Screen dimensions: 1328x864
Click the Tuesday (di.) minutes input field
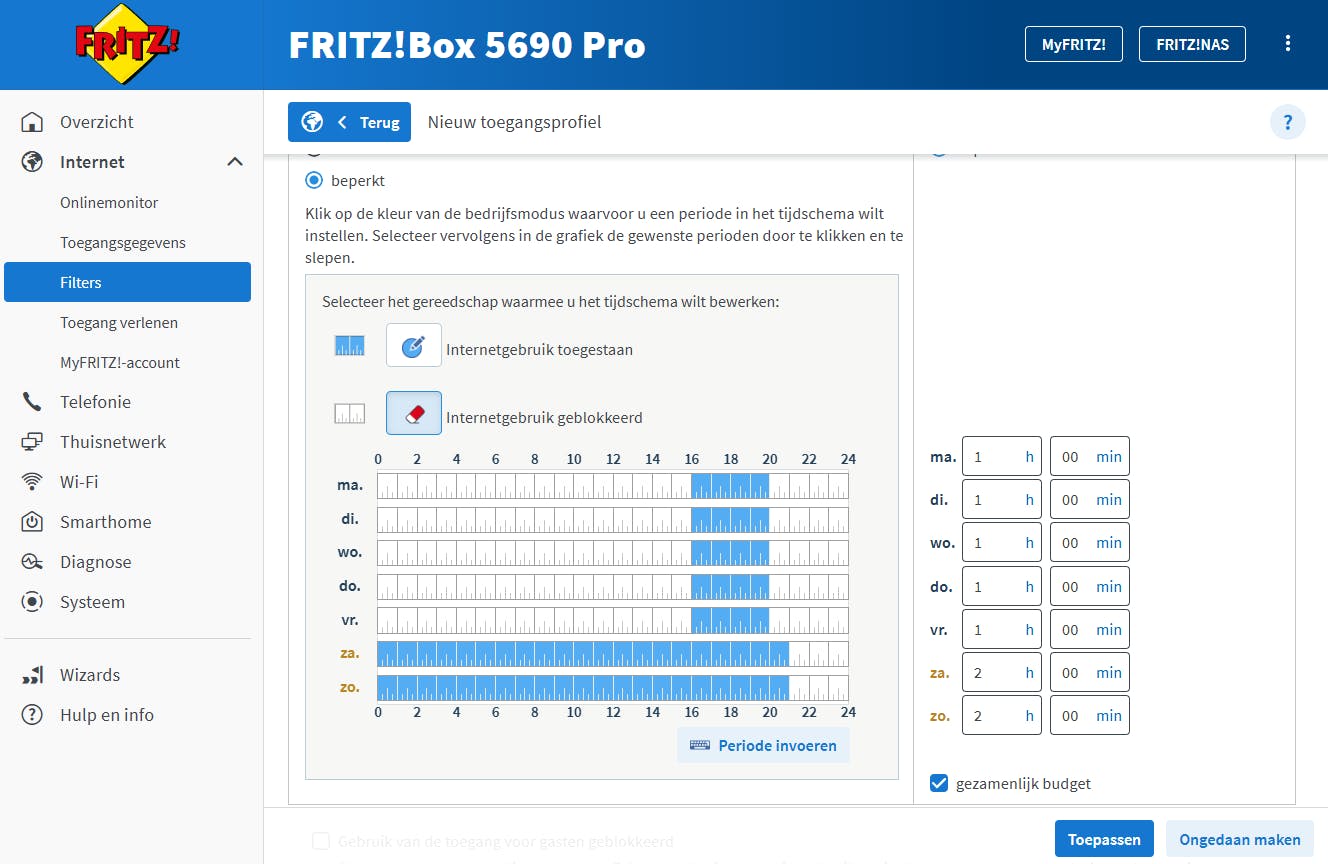(x=1090, y=500)
